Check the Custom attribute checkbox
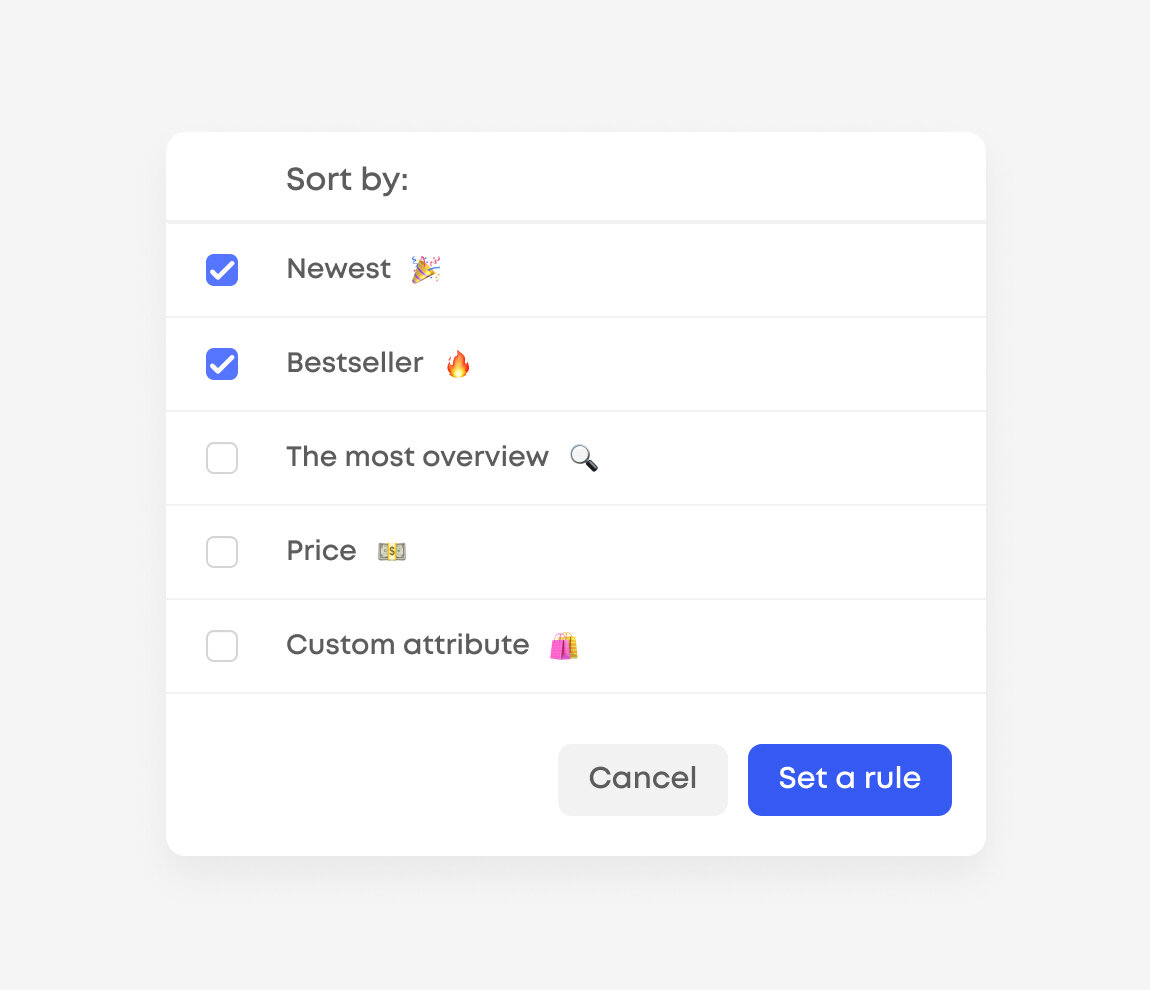Viewport: 1150px width, 990px height. tap(221, 645)
